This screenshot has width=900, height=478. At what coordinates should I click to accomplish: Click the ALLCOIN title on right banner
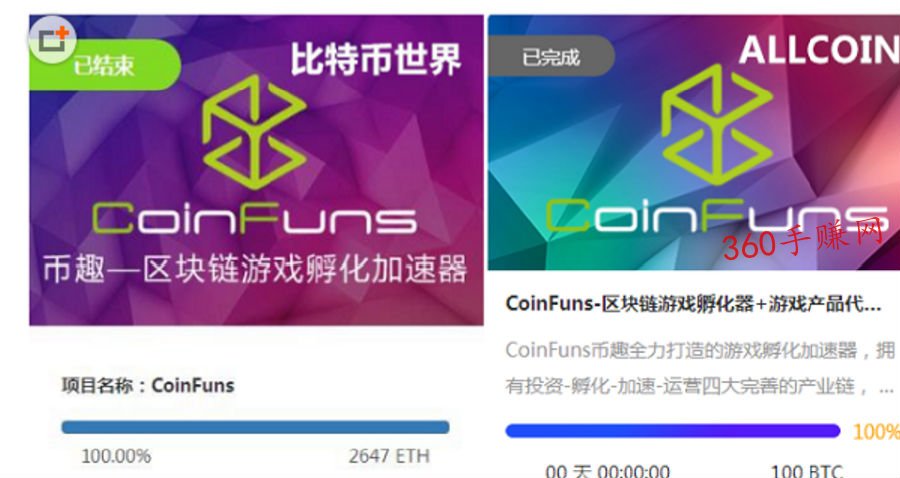point(819,49)
